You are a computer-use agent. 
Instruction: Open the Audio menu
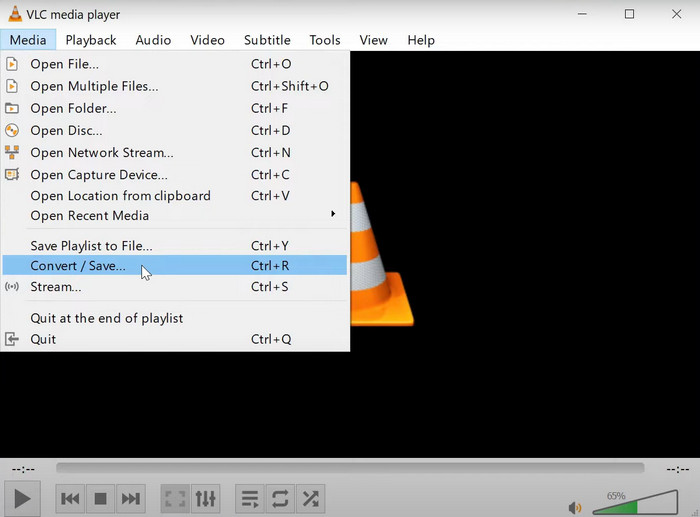tap(153, 40)
